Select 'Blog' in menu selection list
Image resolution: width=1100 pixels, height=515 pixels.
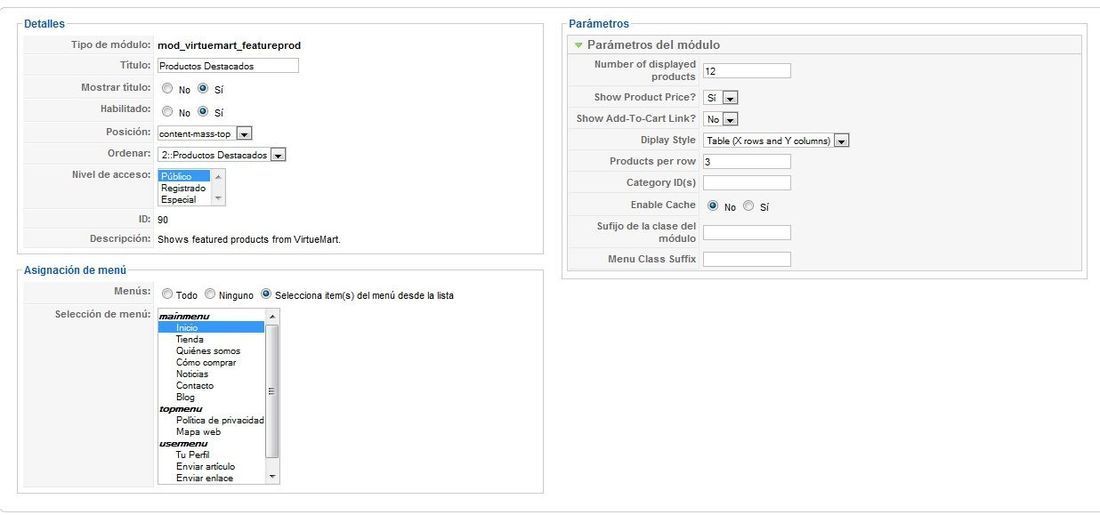click(211, 397)
